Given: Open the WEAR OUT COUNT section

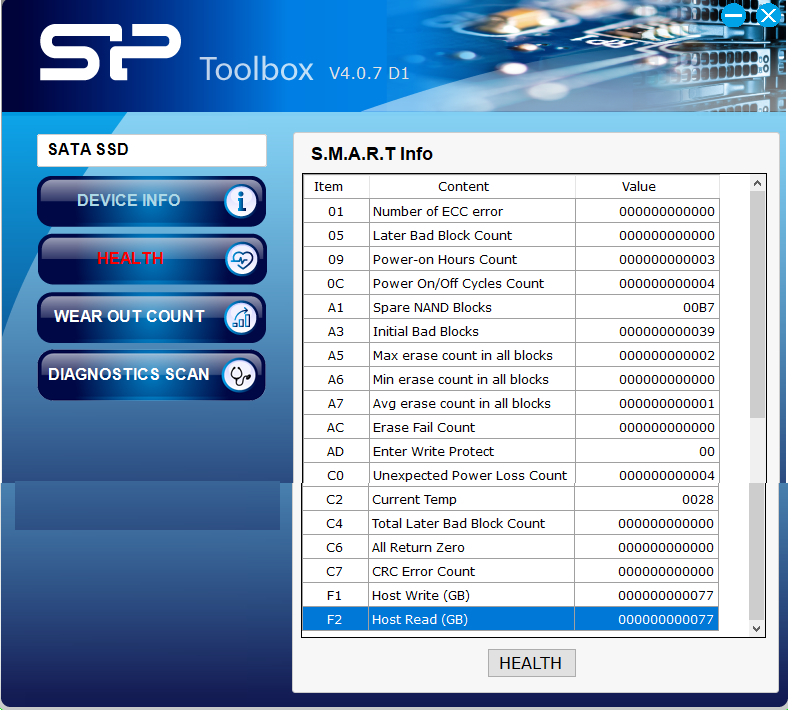Looking at the screenshot, I should tap(151, 318).
